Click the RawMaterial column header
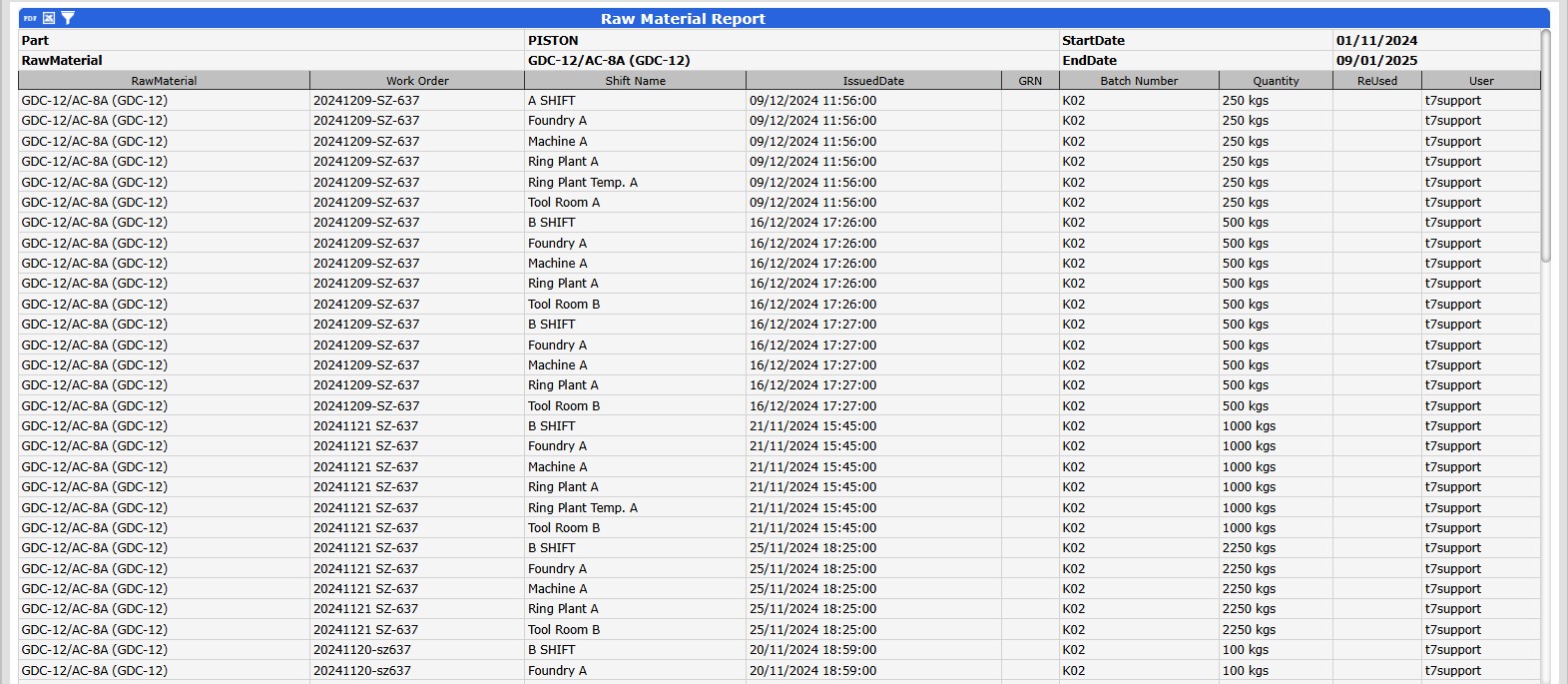The height and width of the screenshot is (684, 1568). tap(164, 81)
